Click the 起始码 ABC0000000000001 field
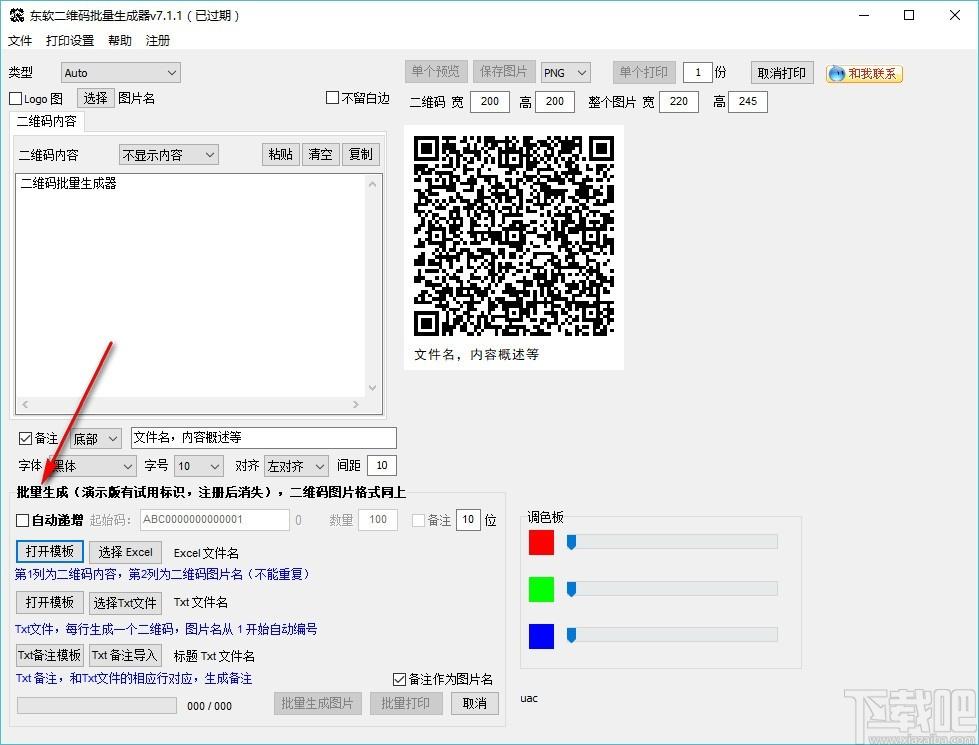Image resolution: width=979 pixels, height=745 pixels. click(x=215, y=520)
